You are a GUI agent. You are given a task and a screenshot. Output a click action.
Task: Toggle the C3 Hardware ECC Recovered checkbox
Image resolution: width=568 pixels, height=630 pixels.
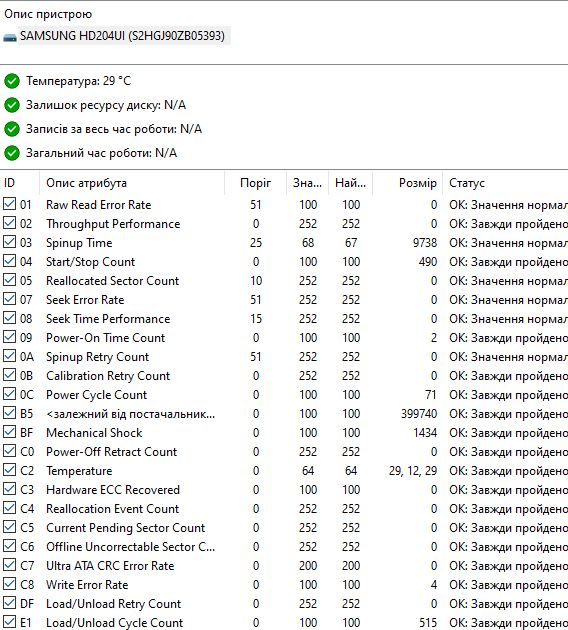tap(10, 489)
